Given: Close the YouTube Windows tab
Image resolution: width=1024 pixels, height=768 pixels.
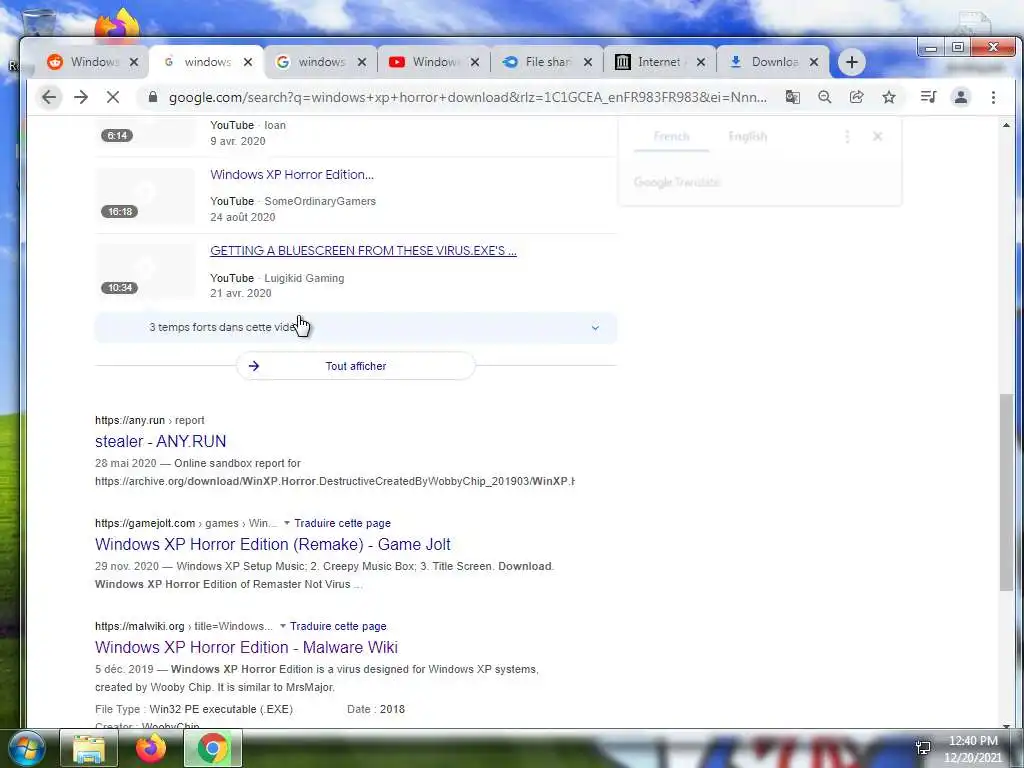Looking at the screenshot, I should pyautogui.click(x=475, y=62).
